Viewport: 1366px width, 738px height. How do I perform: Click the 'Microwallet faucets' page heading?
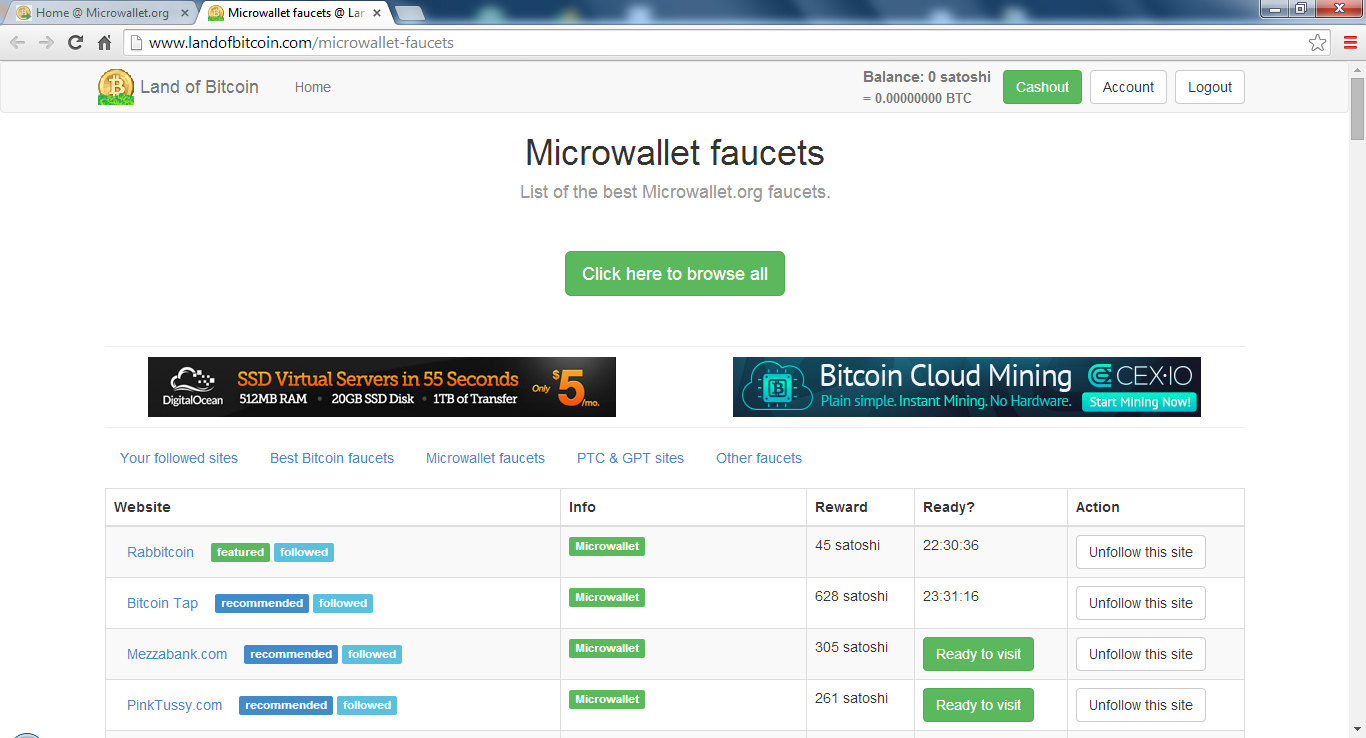[675, 153]
